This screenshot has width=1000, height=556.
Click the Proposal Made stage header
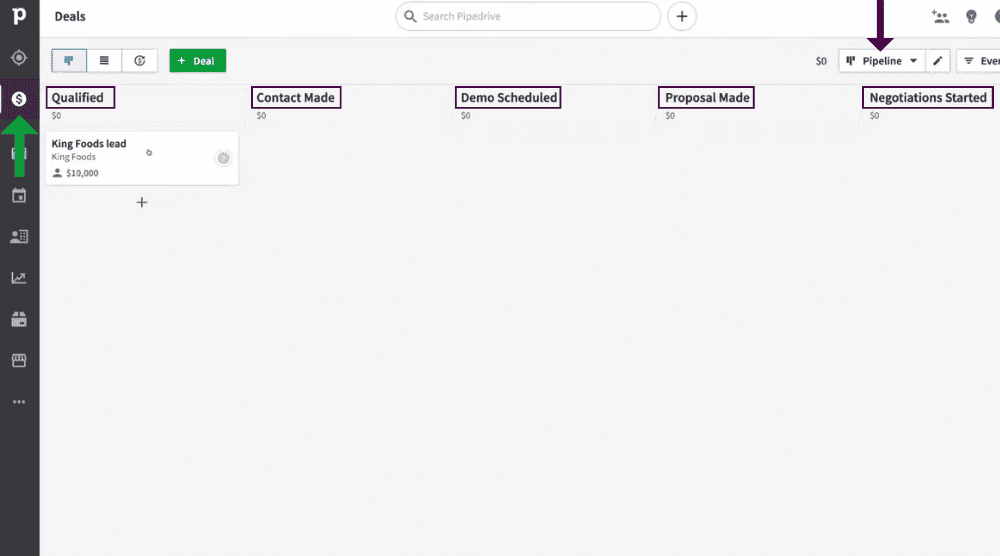pos(707,98)
